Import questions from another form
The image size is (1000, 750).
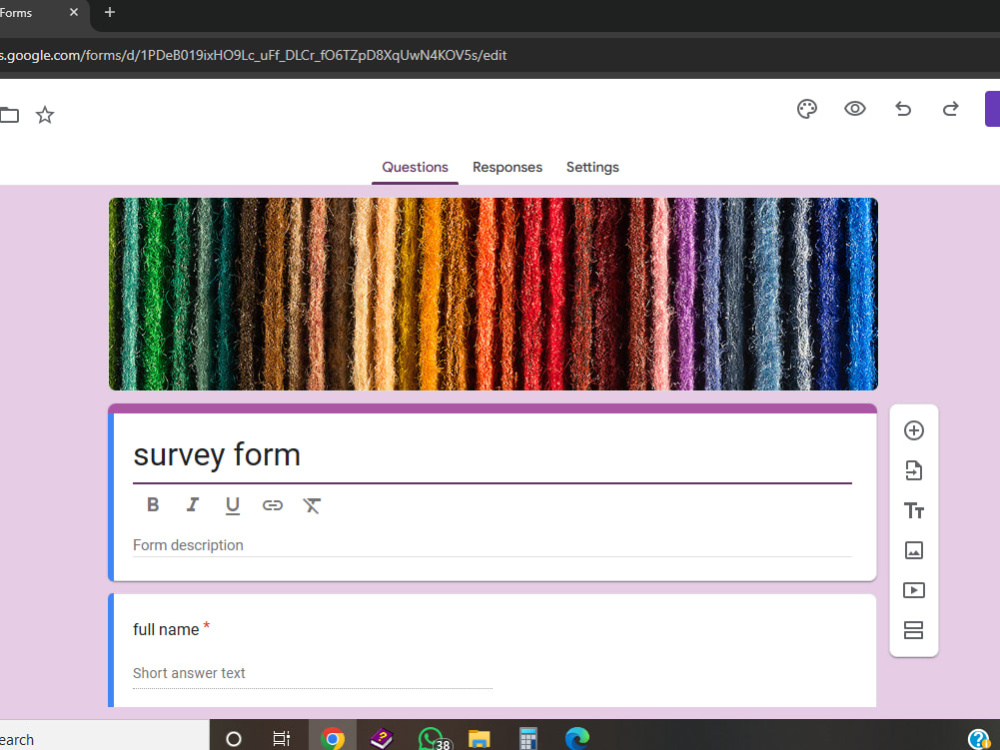(x=913, y=471)
